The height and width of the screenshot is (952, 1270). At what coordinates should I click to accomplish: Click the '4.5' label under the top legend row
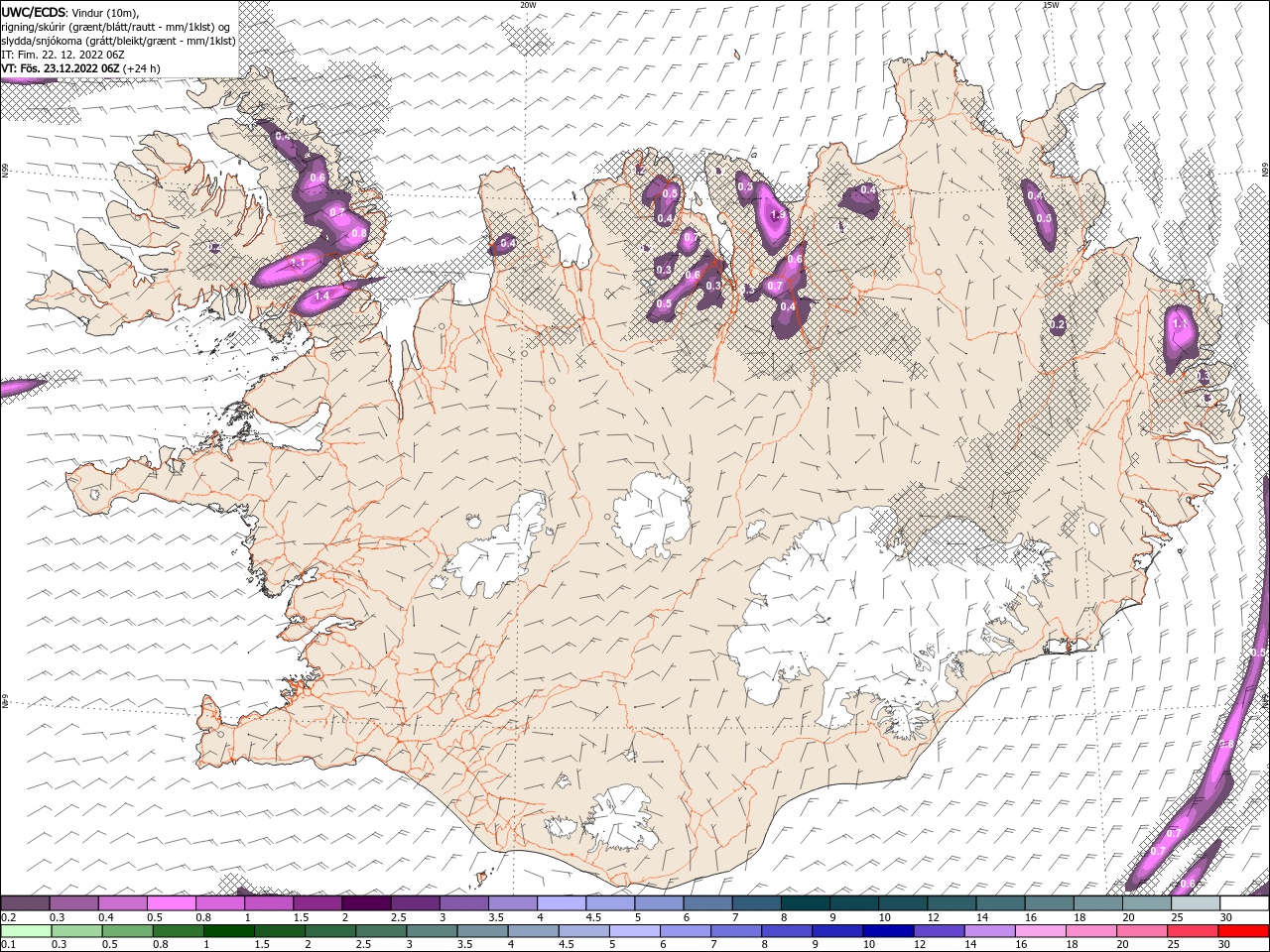[x=593, y=918]
